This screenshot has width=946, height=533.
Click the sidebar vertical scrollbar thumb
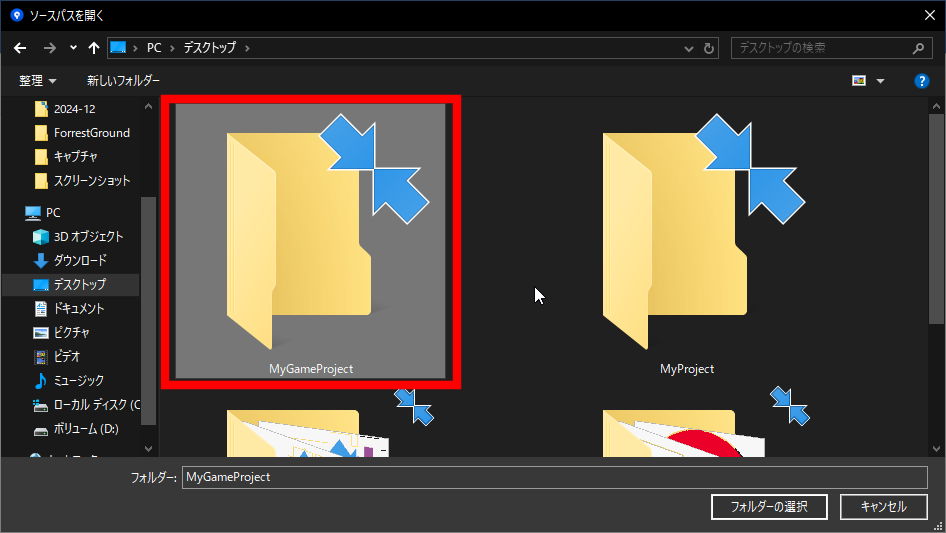[x=148, y=311]
